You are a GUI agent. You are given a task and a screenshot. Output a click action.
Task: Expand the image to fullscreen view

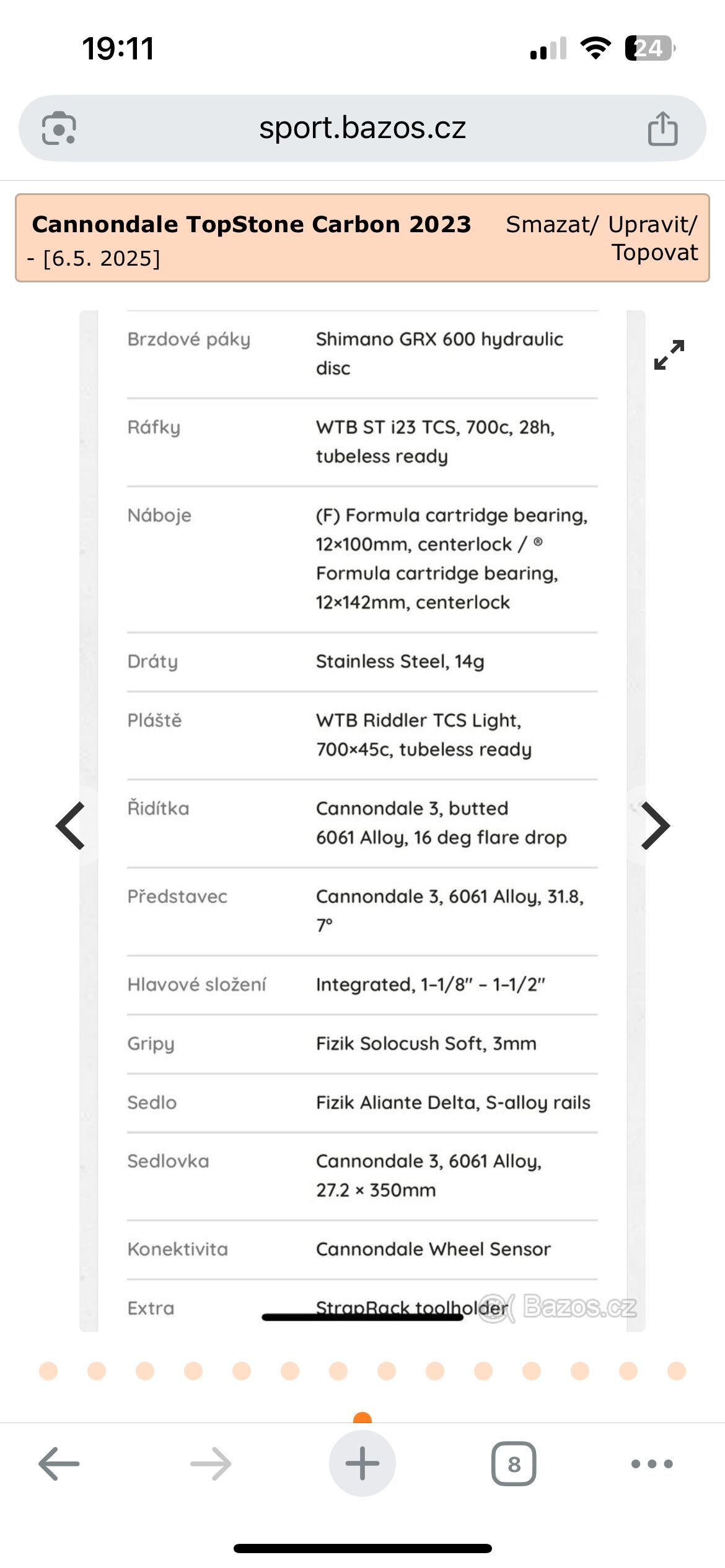[x=669, y=355]
